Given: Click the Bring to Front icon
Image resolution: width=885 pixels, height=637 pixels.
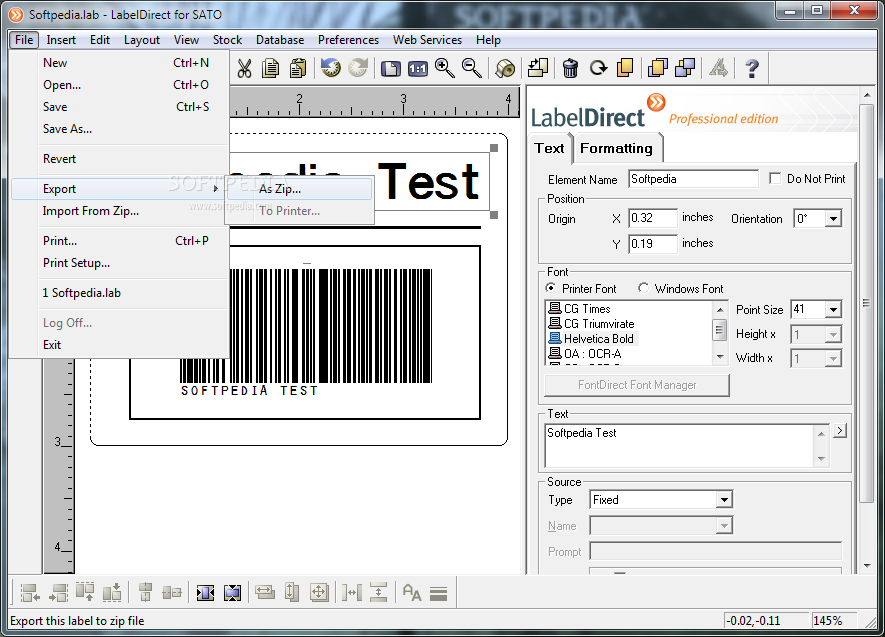Looking at the screenshot, I should (x=658, y=68).
